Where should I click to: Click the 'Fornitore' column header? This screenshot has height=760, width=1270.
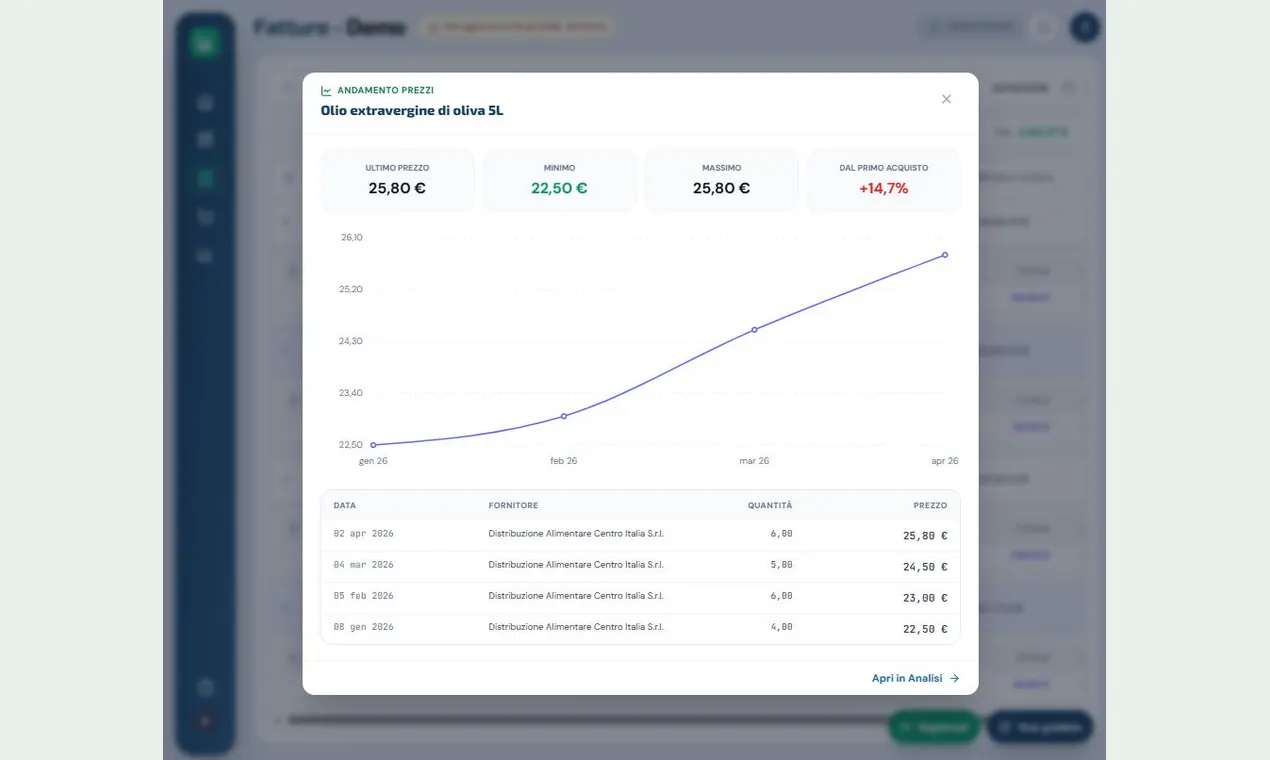coord(513,505)
